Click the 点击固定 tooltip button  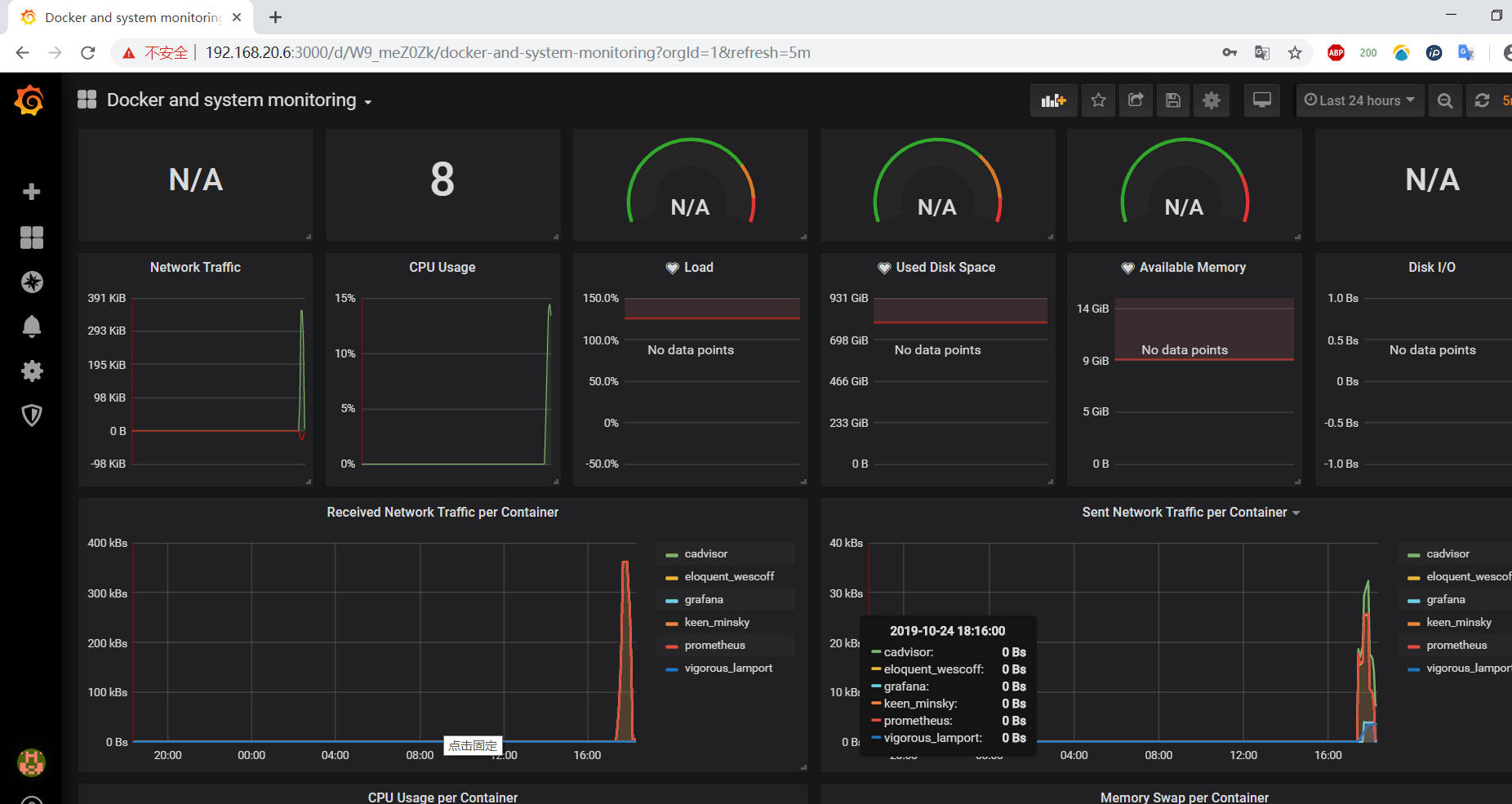tap(473, 746)
